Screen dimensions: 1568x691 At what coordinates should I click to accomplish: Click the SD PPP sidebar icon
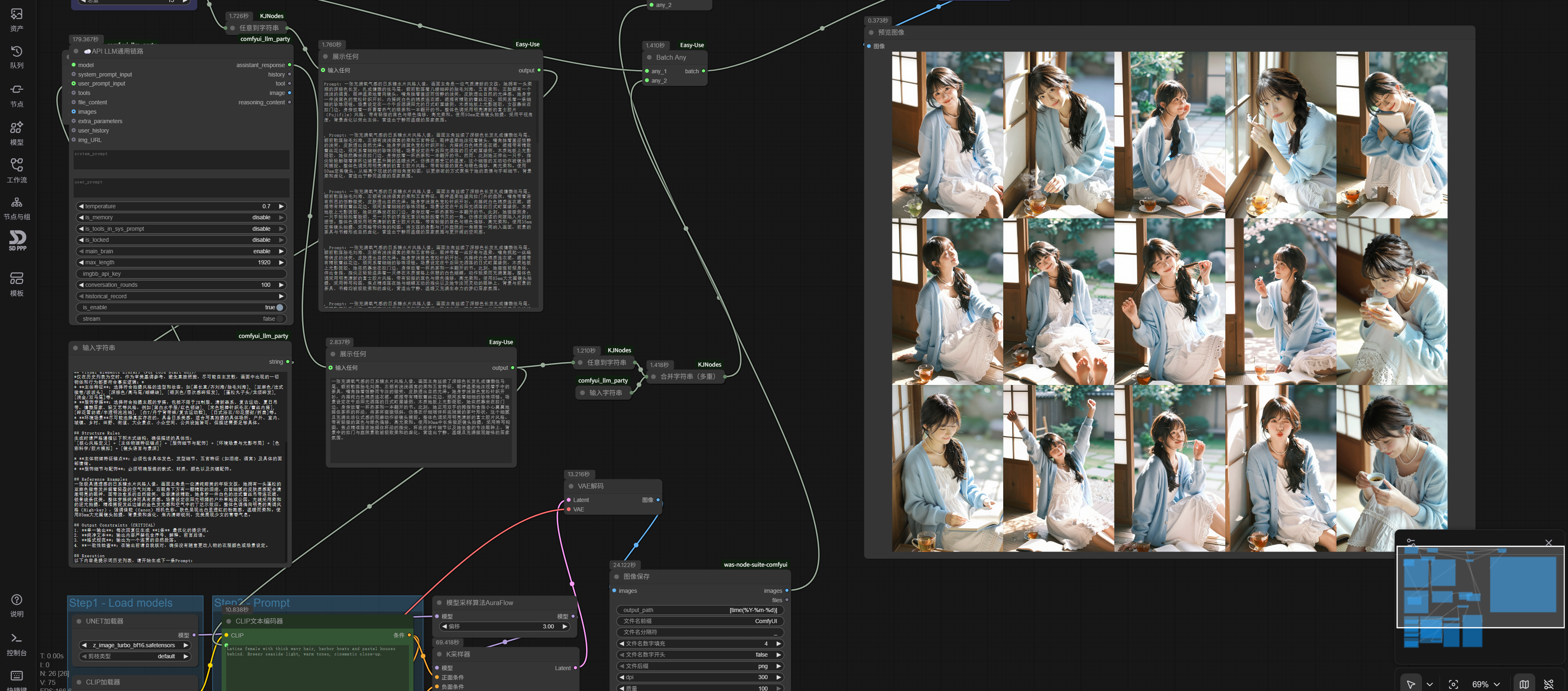(17, 241)
